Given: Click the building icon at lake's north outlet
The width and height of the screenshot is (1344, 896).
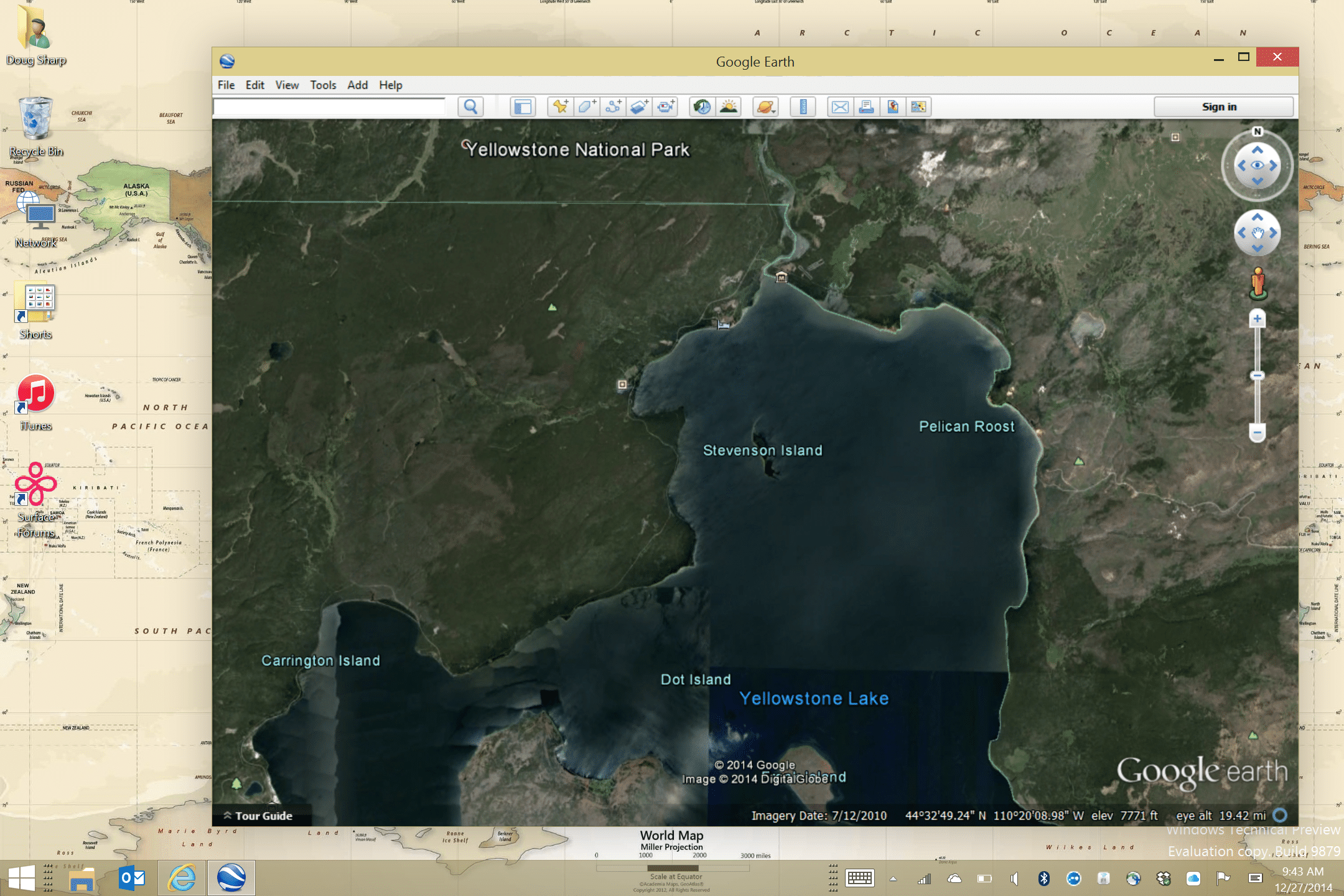Looking at the screenshot, I should point(782,277).
